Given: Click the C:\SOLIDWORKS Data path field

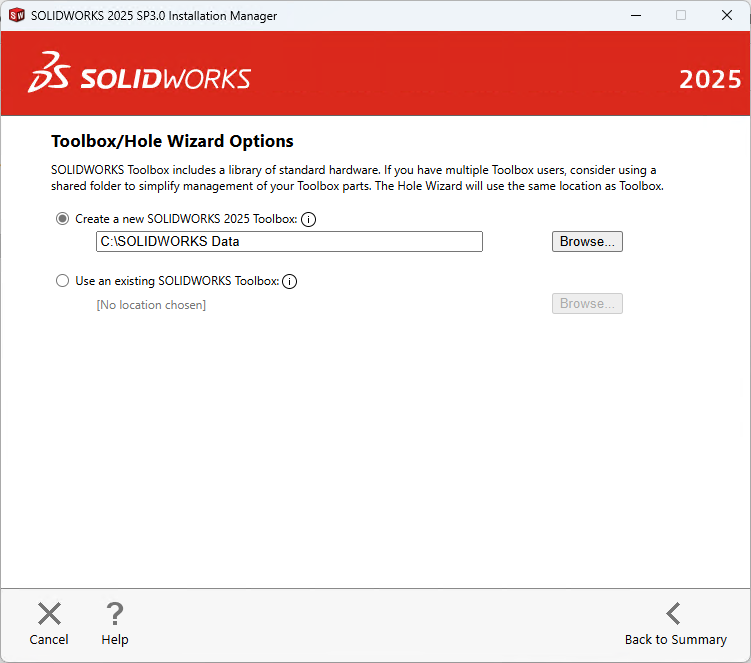Looking at the screenshot, I should 289,242.
